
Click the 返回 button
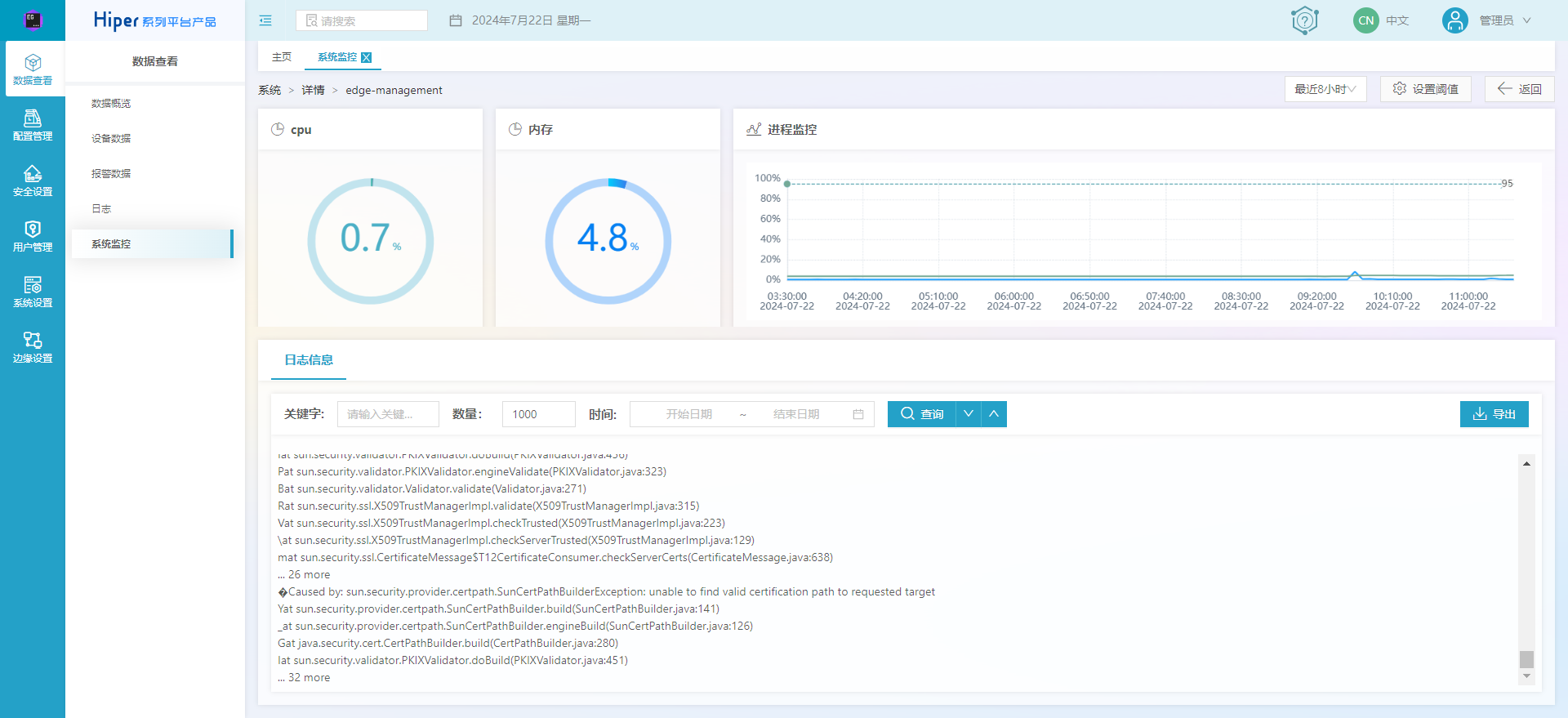pyautogui.click(x=1520, y=89)
